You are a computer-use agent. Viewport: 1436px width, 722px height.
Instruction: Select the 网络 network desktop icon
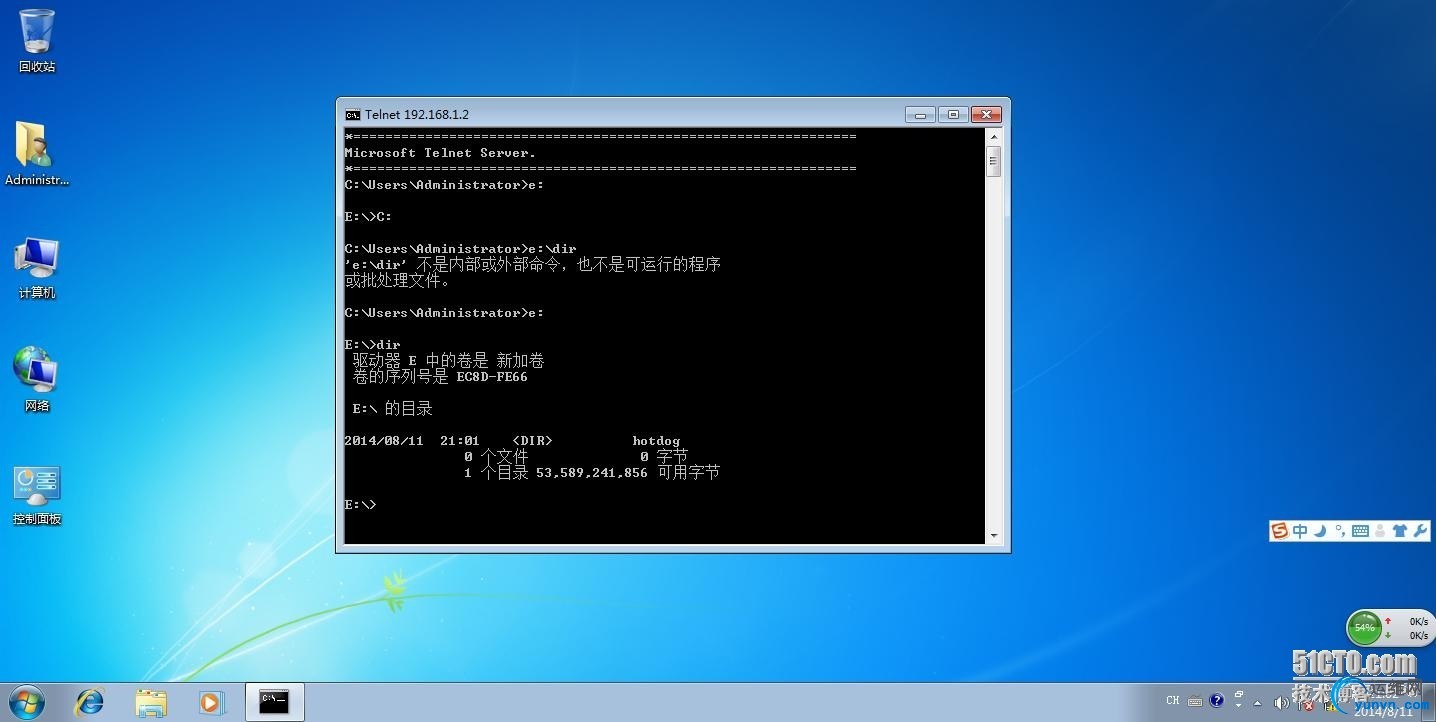point(37,380)
